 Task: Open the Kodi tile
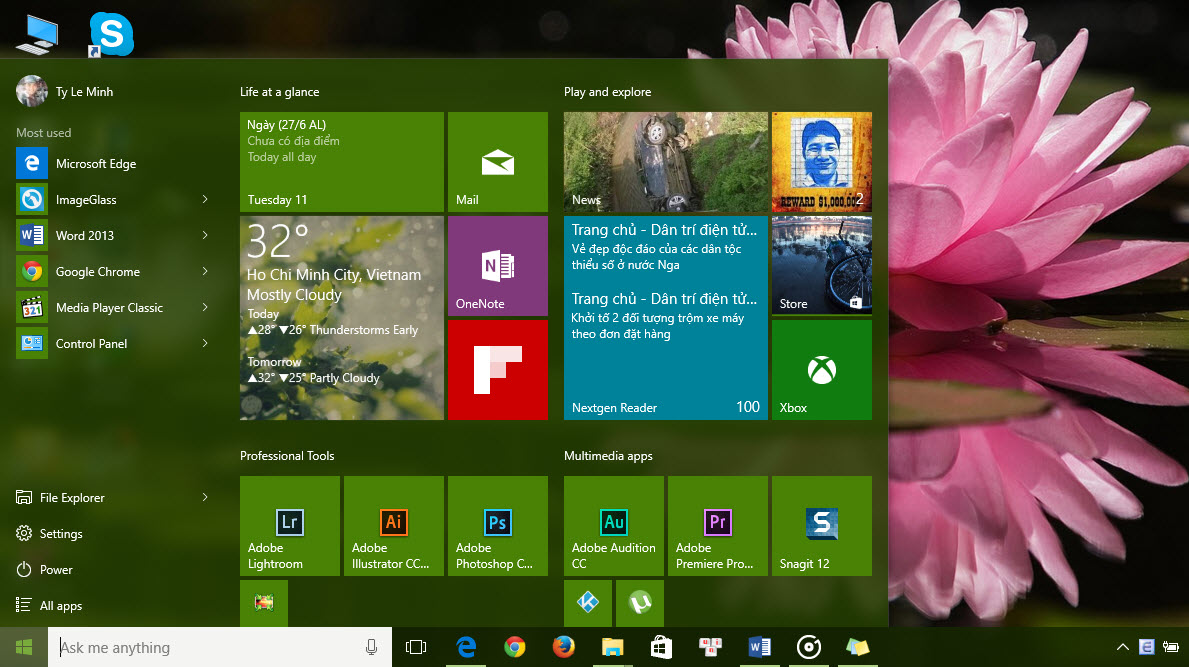click(588, 603)
